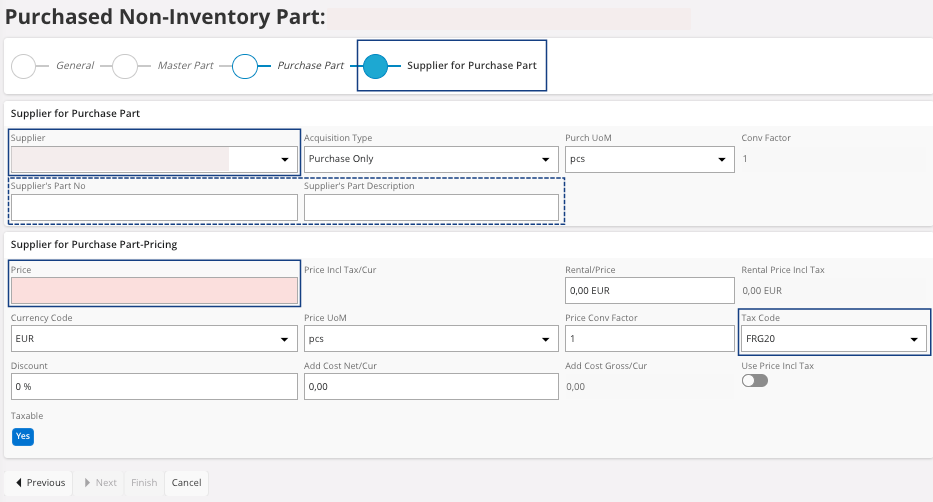The width and height of the screenshot is (933, 502).
Task: Click the Previous button
Action: (x=40, y=483)
